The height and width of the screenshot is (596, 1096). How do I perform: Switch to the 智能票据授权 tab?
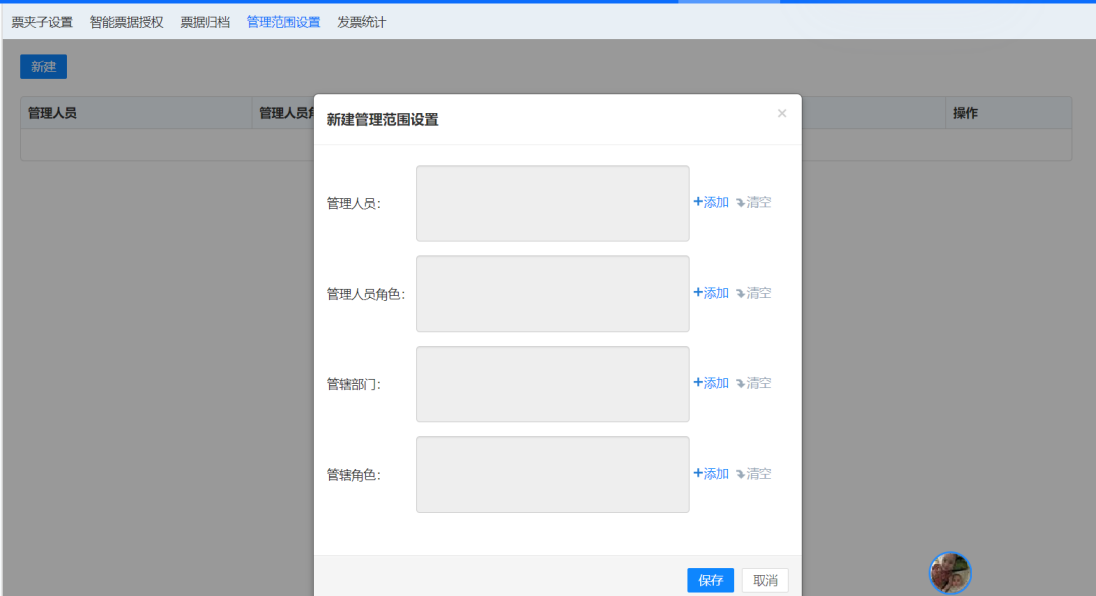pyautogui.click(x=126, y=22)
